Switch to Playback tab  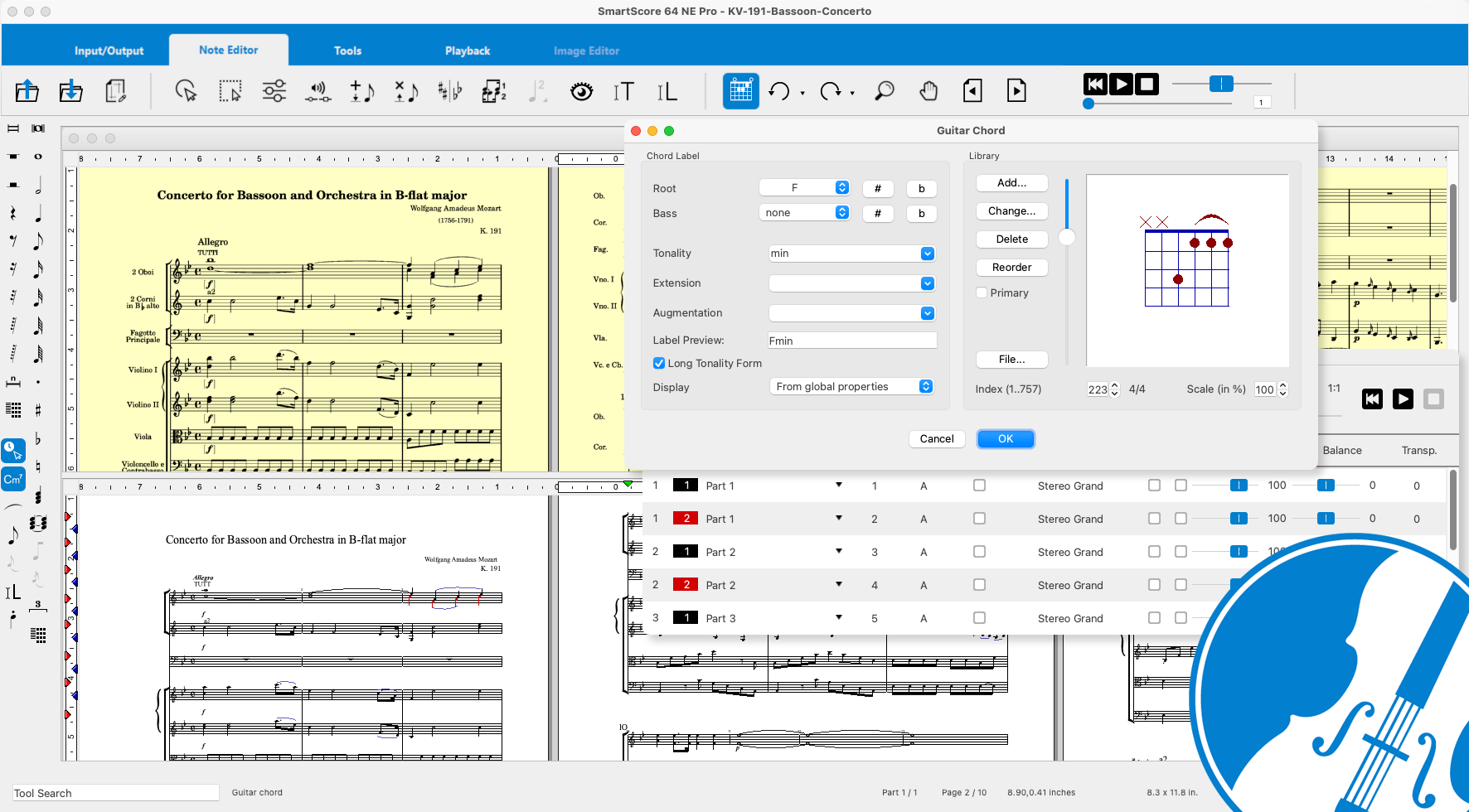[468, 51]
